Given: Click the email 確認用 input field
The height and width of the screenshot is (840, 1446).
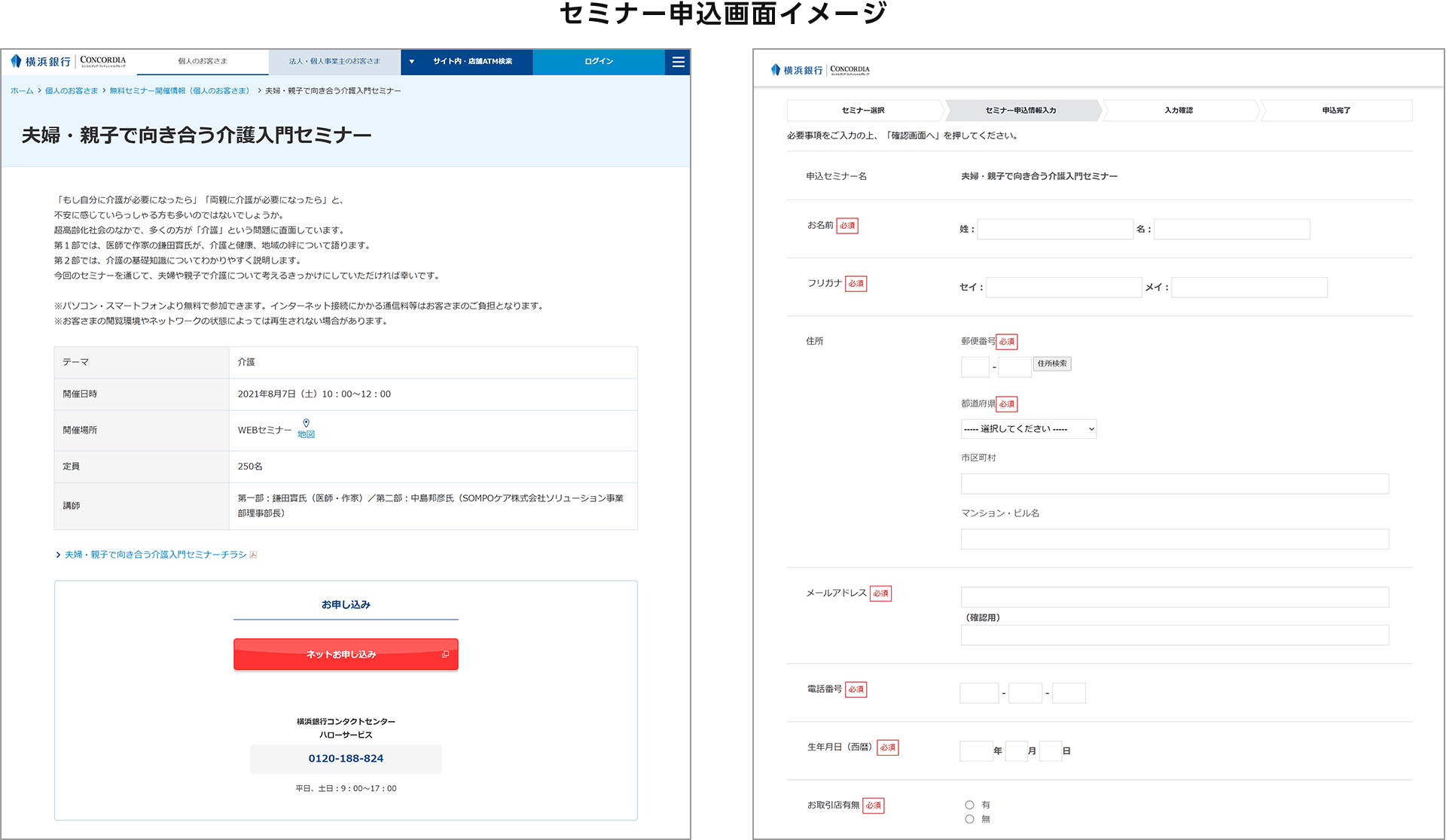Looking at the screenshot, I should click(1175, 635).
